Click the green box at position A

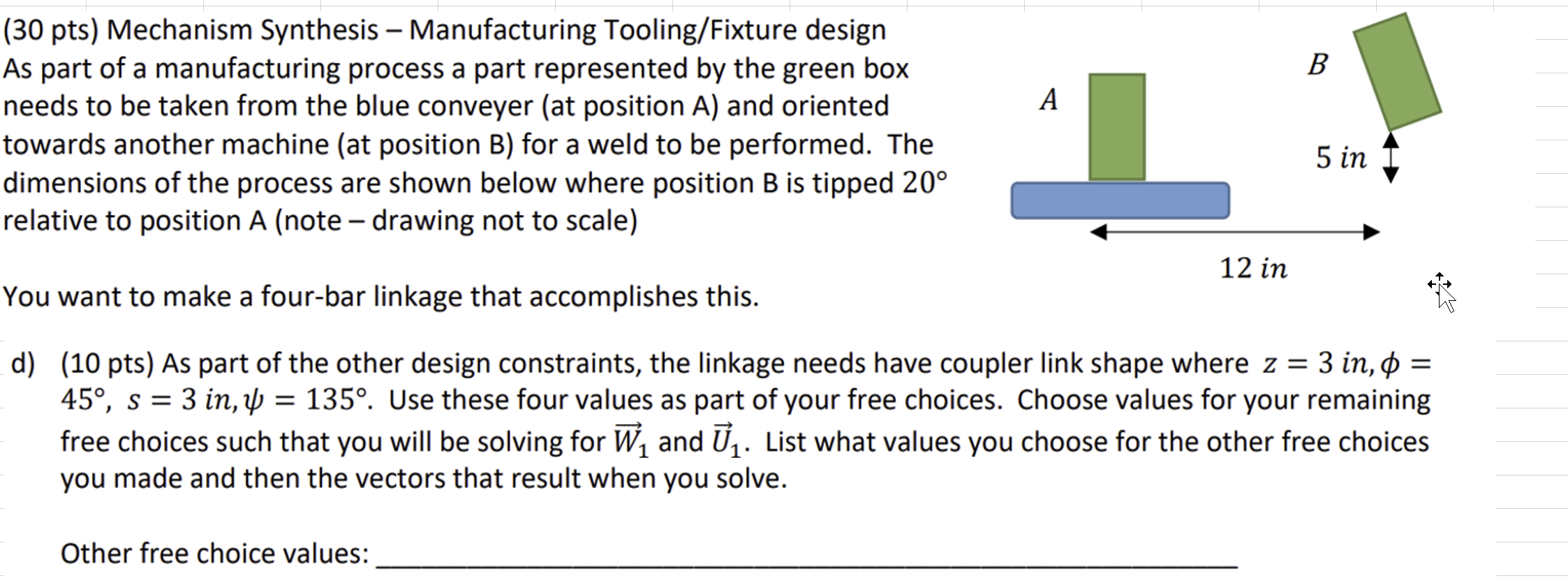(1117, 127)
